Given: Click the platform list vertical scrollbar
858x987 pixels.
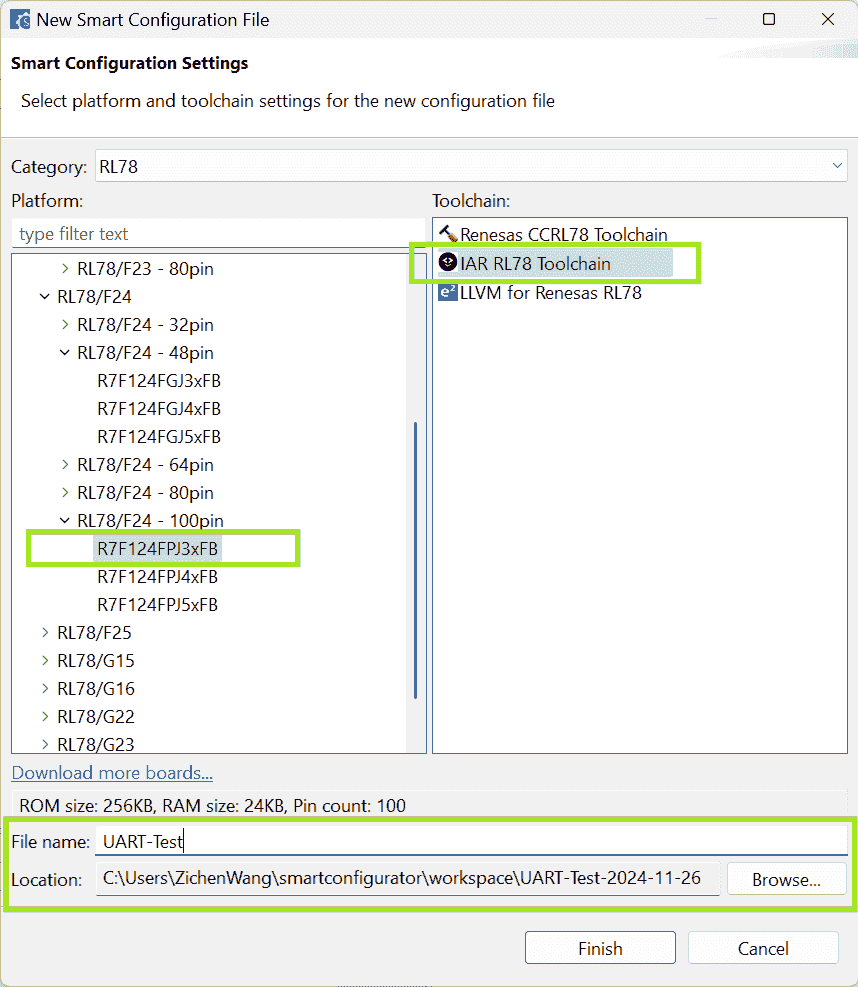Looking at the screenshot, I should pyautogui.click(x=415, y=560).
